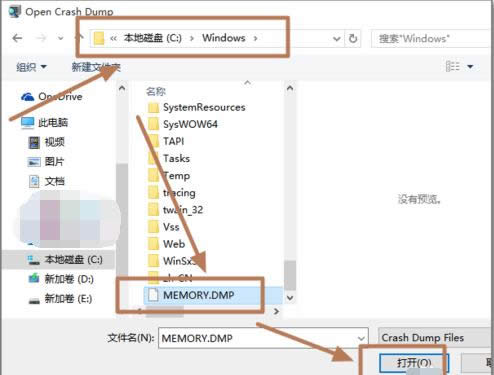Click the Windows breadcrumb in address bar
This screenshot has height=375, width=494.
pyautogui.click(x=224, y=38)
